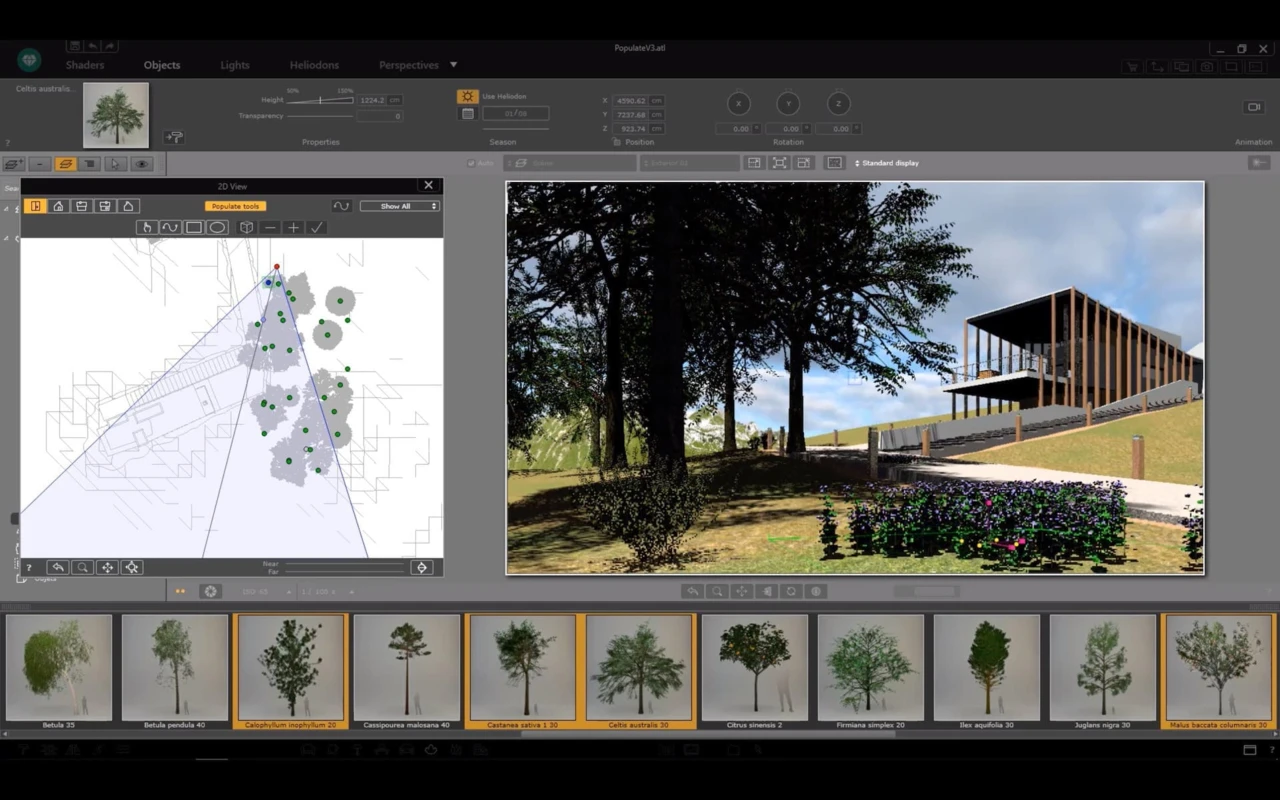Click the freehand curve populate tool
The height and width of the screenshot is (800, 1280).
[x=170, y=228]
